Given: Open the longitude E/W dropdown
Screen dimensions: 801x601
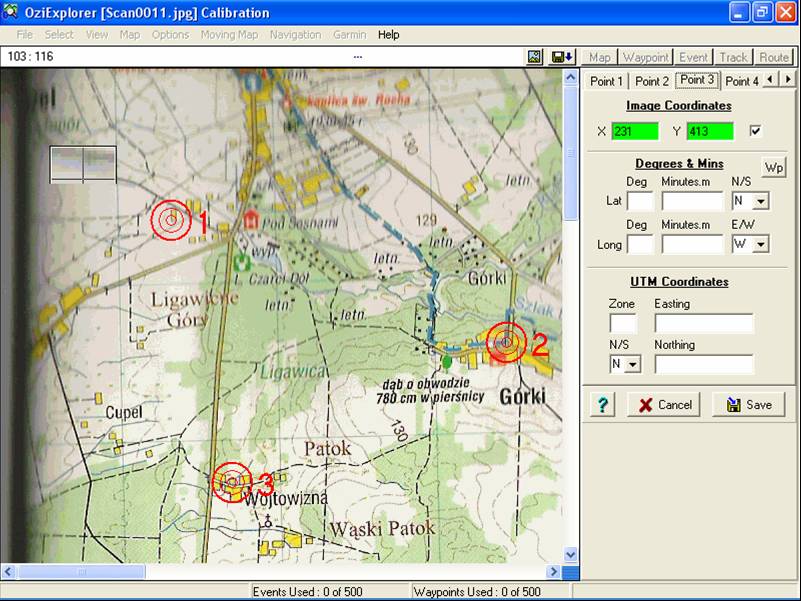Looking at the screenshot, I should (761, 244).
